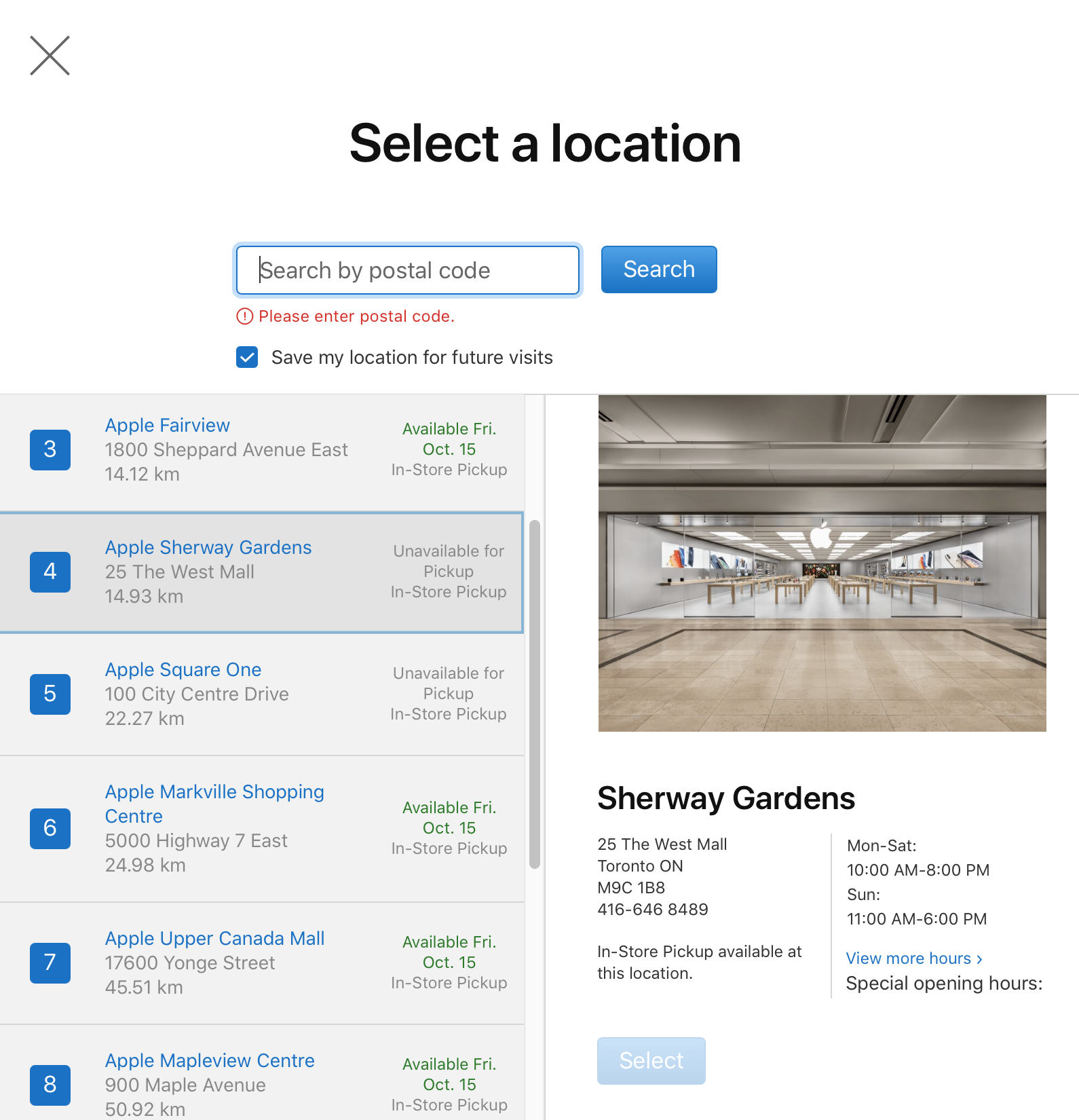Viewport: 1079px width, 1120px height.
Task: Click the In-Store Pickup available notice
Action: coord(700,963)
